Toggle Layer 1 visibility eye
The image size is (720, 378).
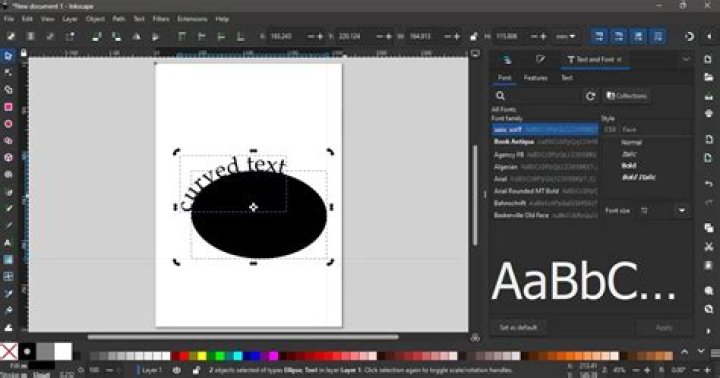coord(177,370)
